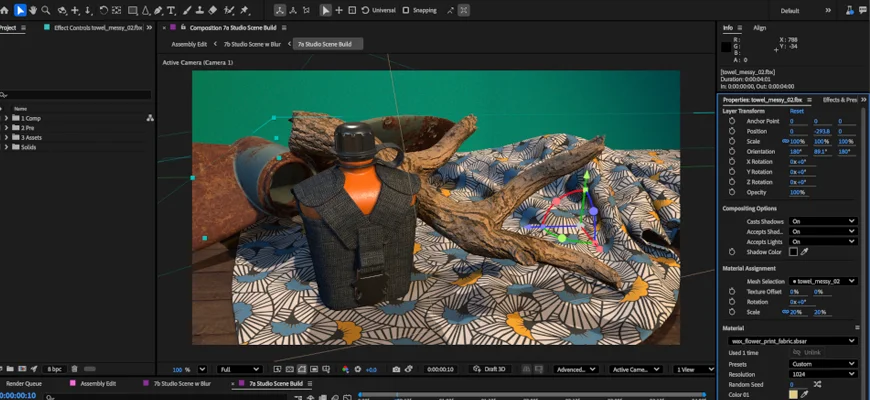Open wax_flower_print_fabric.sbsar material dropdown
Viewport: 870px width, 400px height.
tap(793, 341)
